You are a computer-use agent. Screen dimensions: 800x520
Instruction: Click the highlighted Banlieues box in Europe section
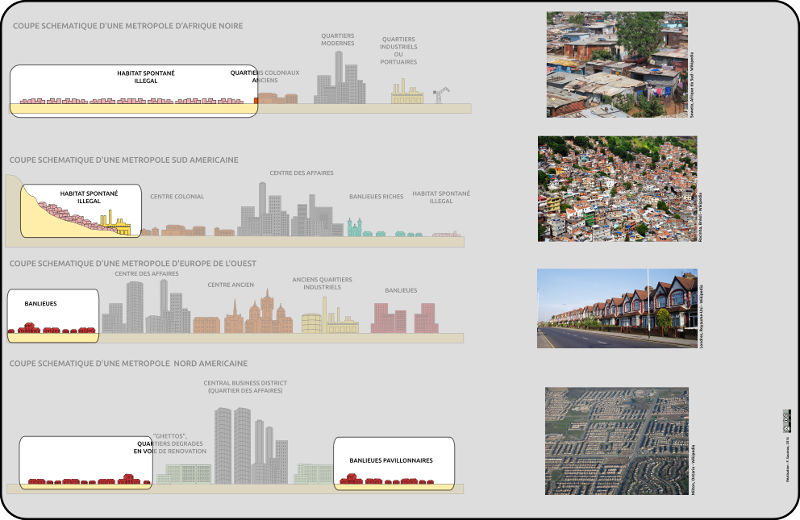coord(54,311)
